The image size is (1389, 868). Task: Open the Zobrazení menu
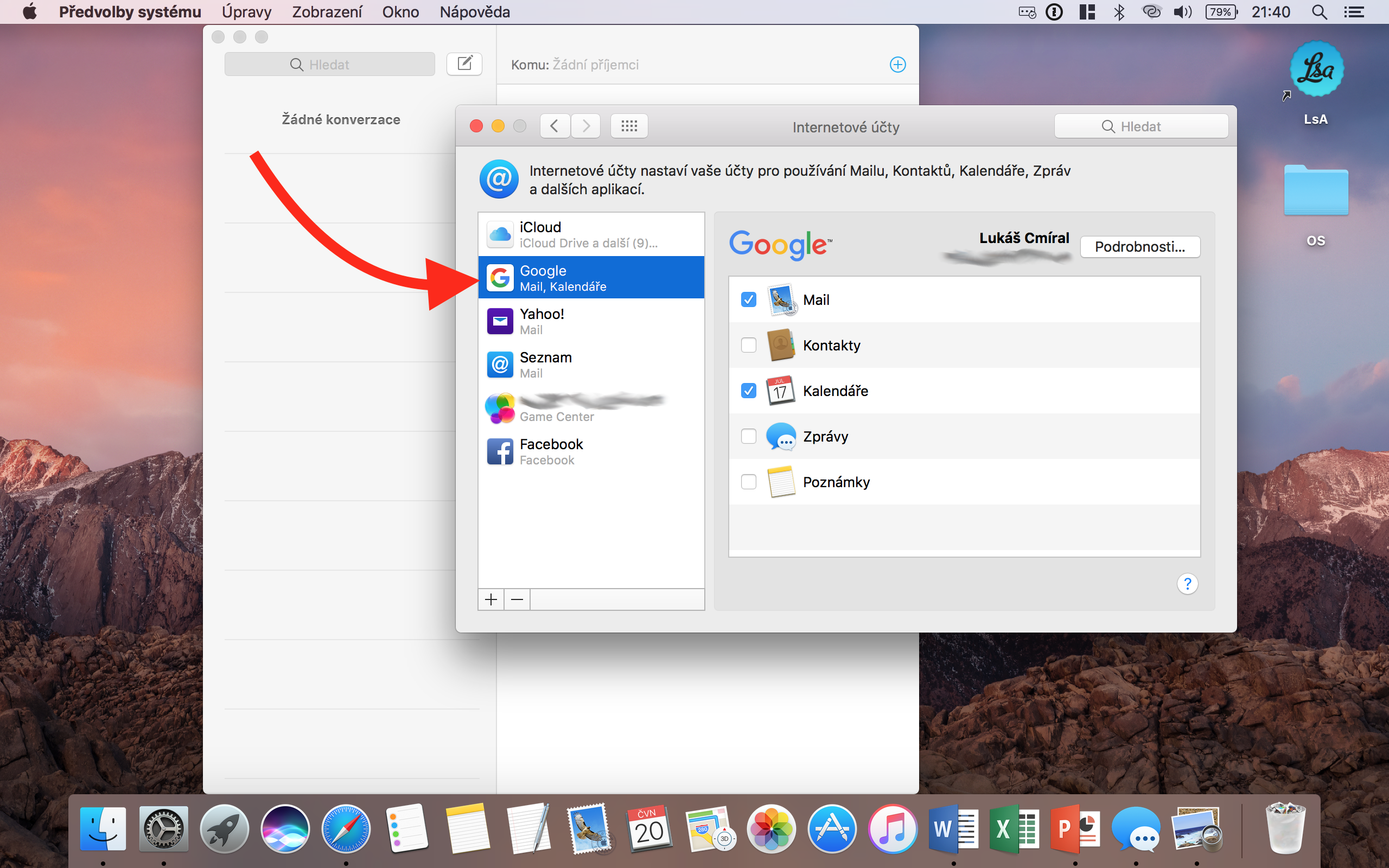(x=327, y=12)
